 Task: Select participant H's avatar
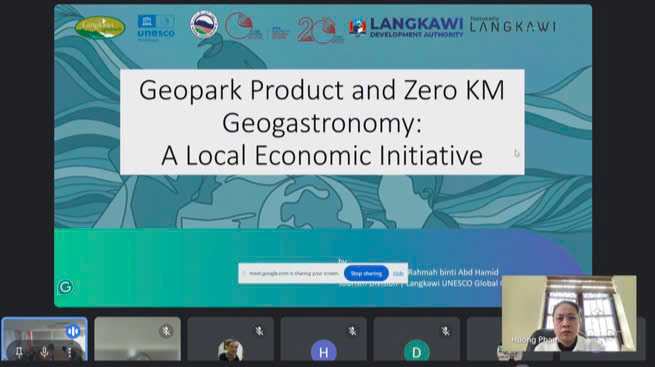[x=323, y=351]
